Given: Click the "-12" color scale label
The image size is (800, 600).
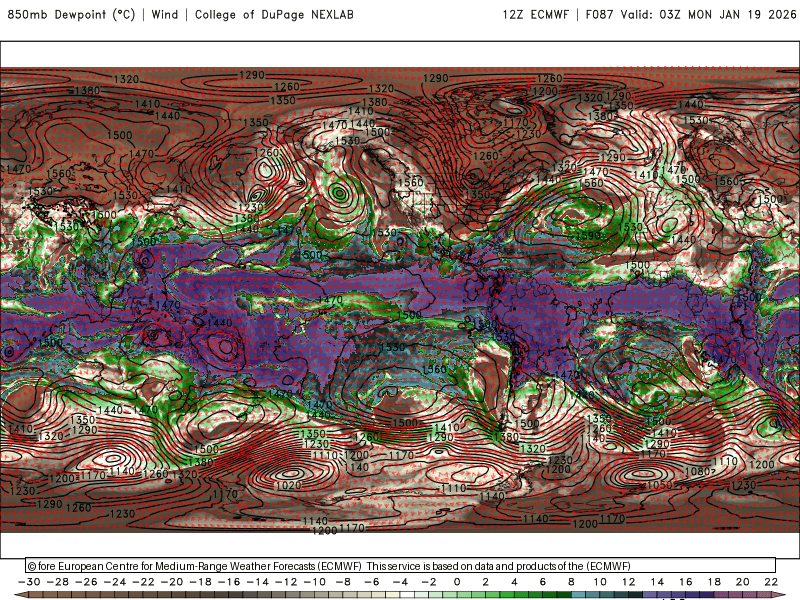Looking at the screenshot, I should tap(286, 582).
